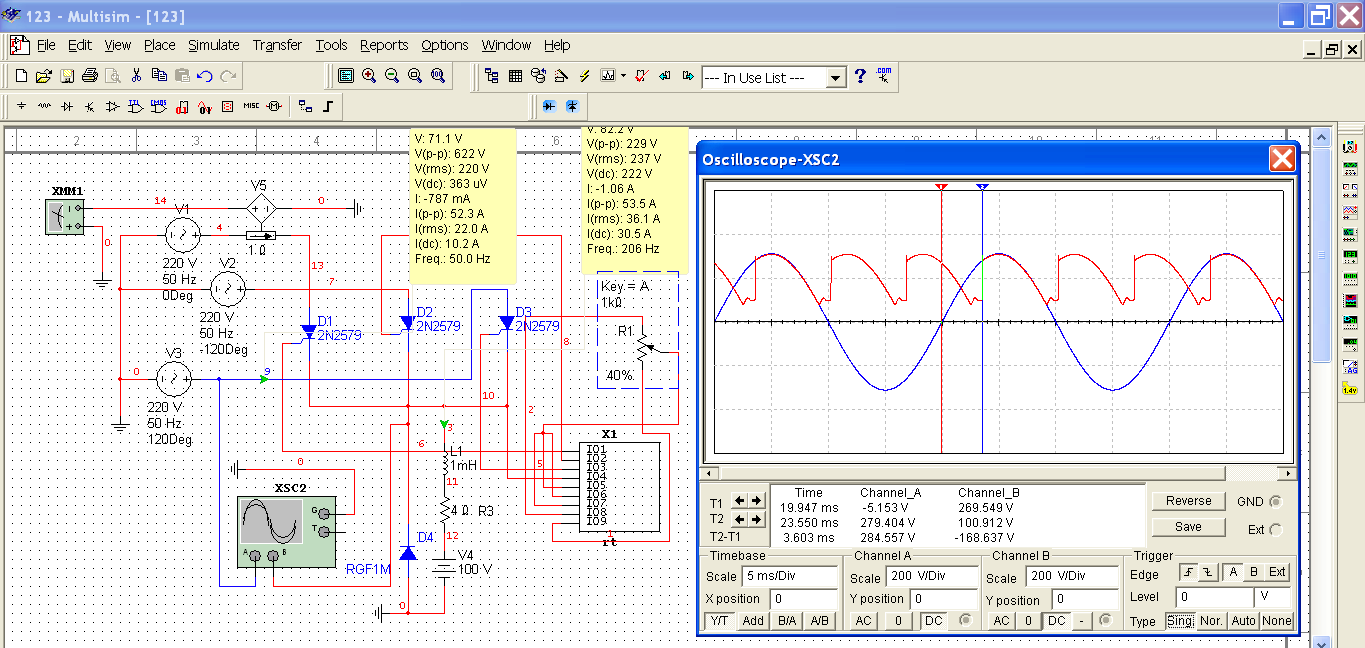
Task: Open the Options menu
Action: point(445,45)
